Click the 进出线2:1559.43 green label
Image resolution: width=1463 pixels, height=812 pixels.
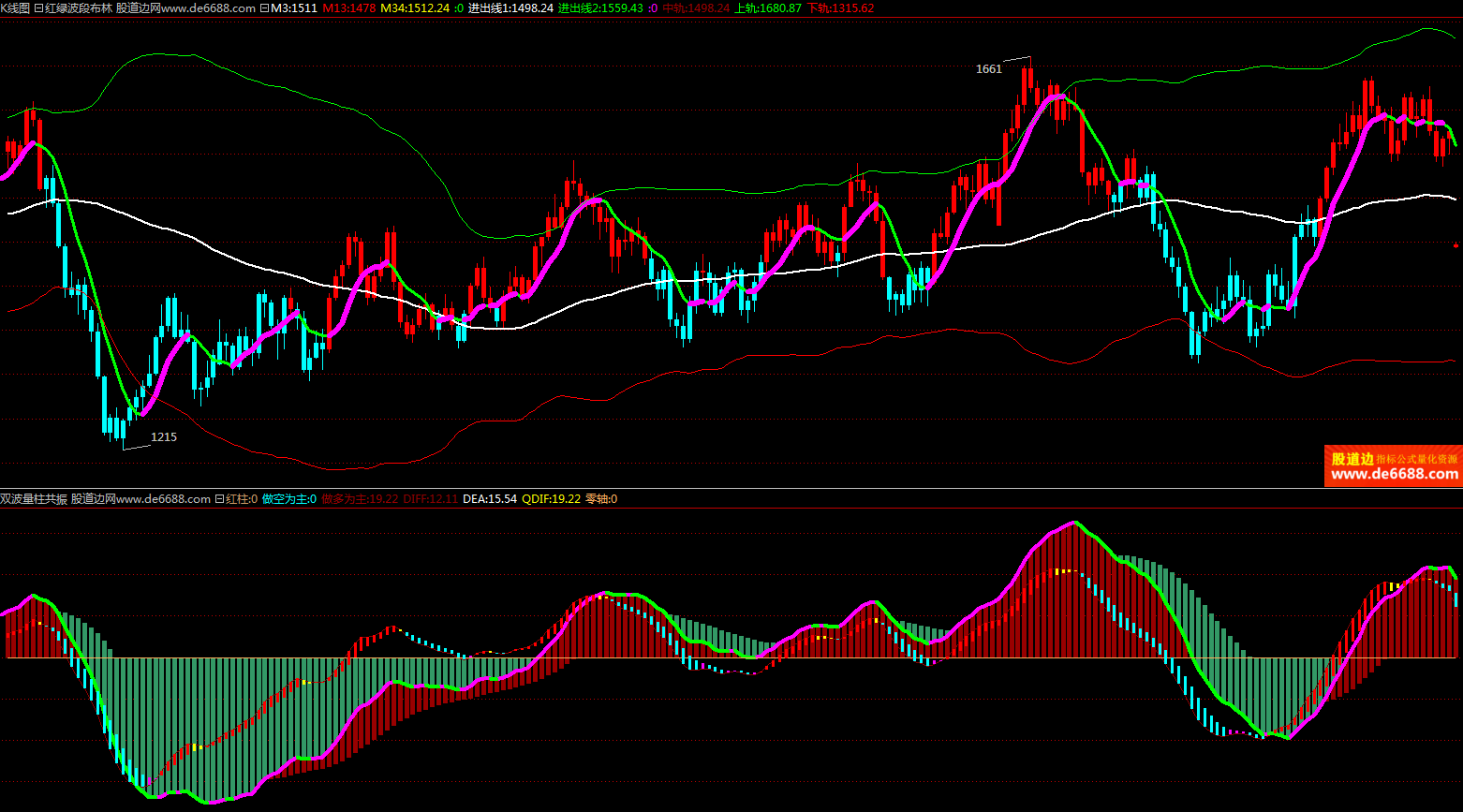pos(600,7)
